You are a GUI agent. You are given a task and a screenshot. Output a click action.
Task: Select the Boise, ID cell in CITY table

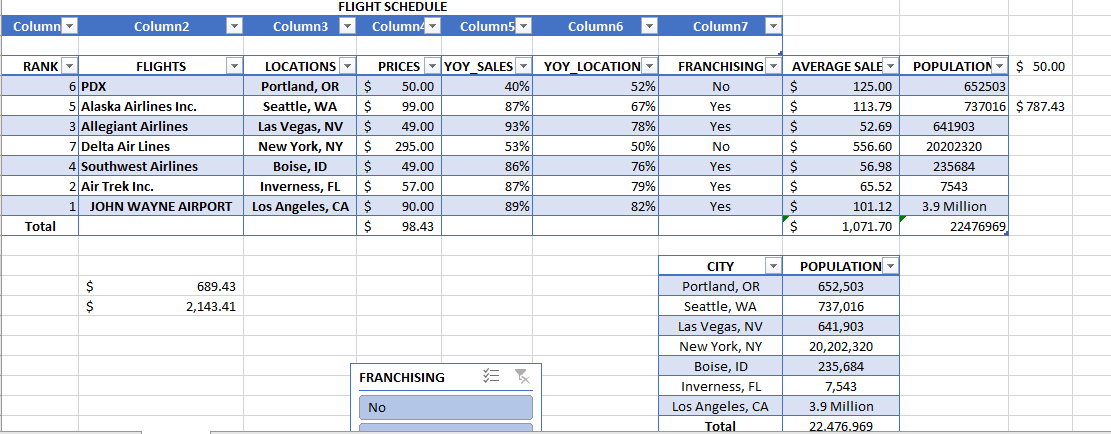click(x=721, y=367)
